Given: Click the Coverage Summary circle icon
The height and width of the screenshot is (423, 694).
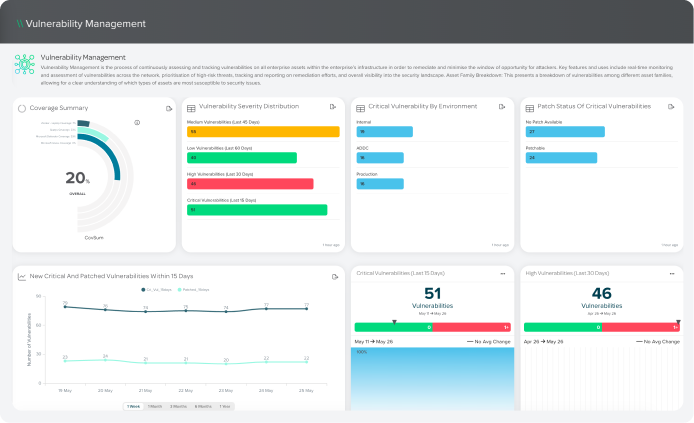Looking at the screenshot, I should 22,108.
